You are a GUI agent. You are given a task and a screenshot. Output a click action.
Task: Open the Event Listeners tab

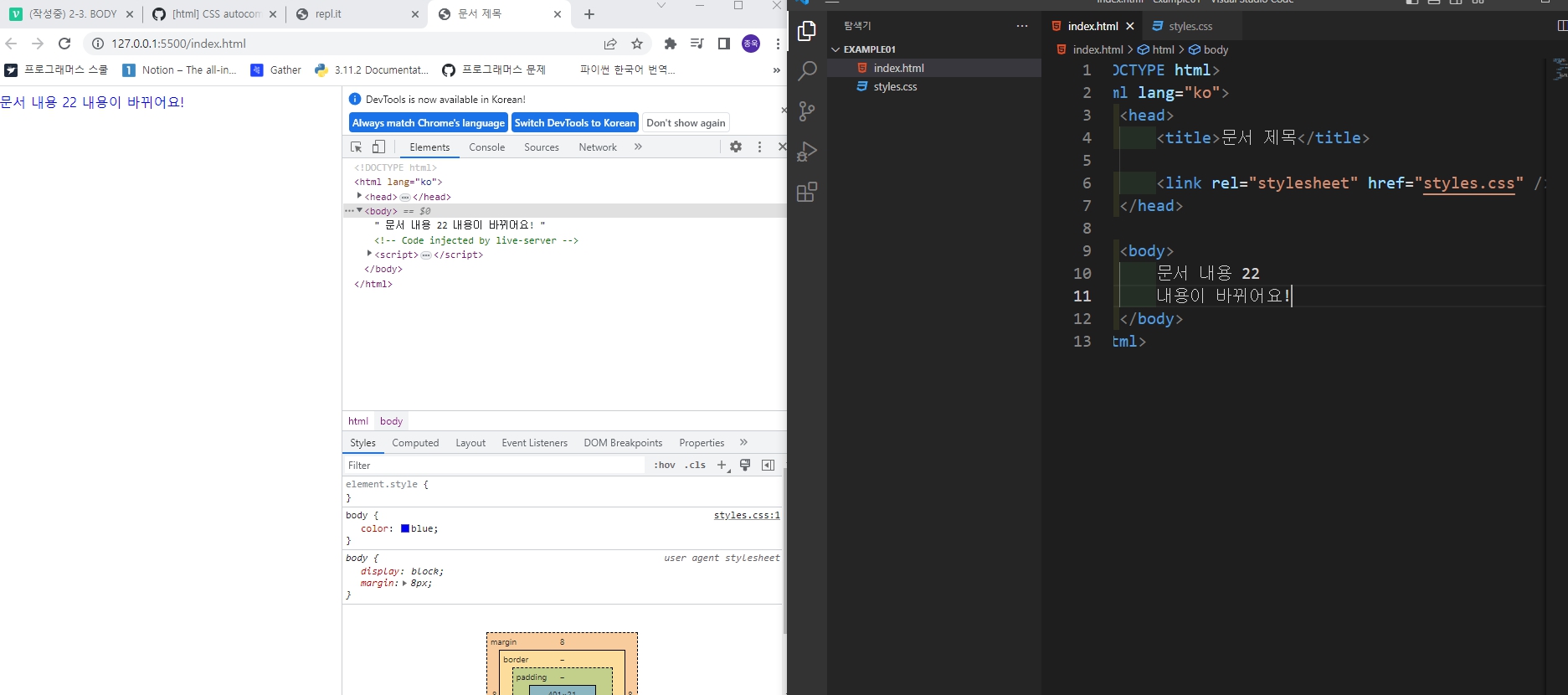(535, 443)
